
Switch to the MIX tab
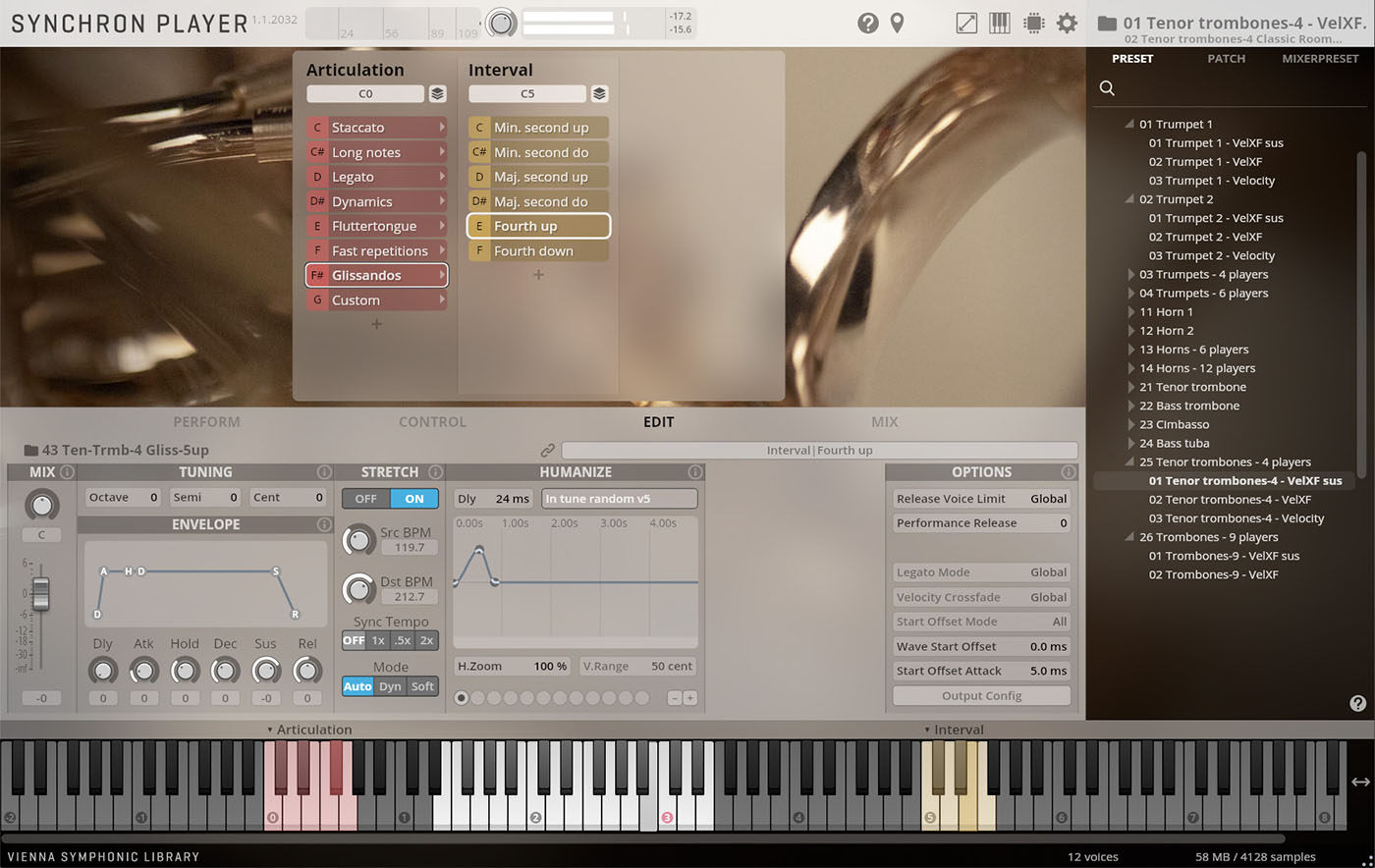[884, 421]
